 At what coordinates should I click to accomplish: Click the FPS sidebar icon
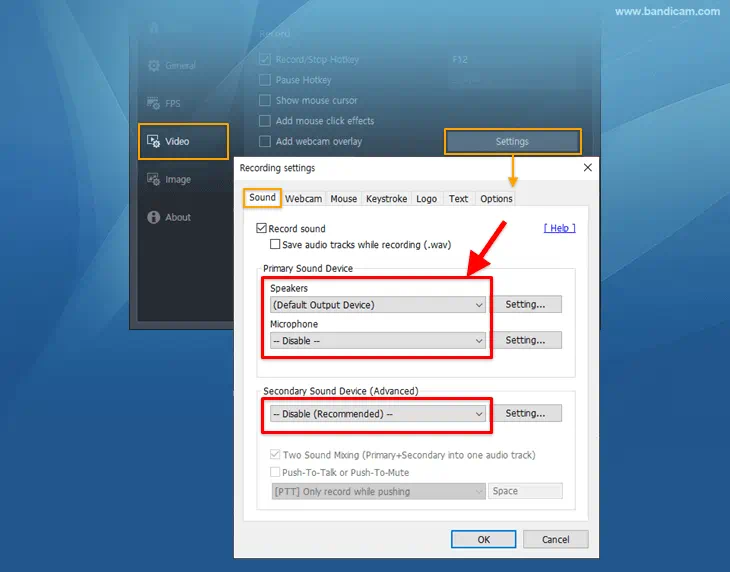click(153, 103)
